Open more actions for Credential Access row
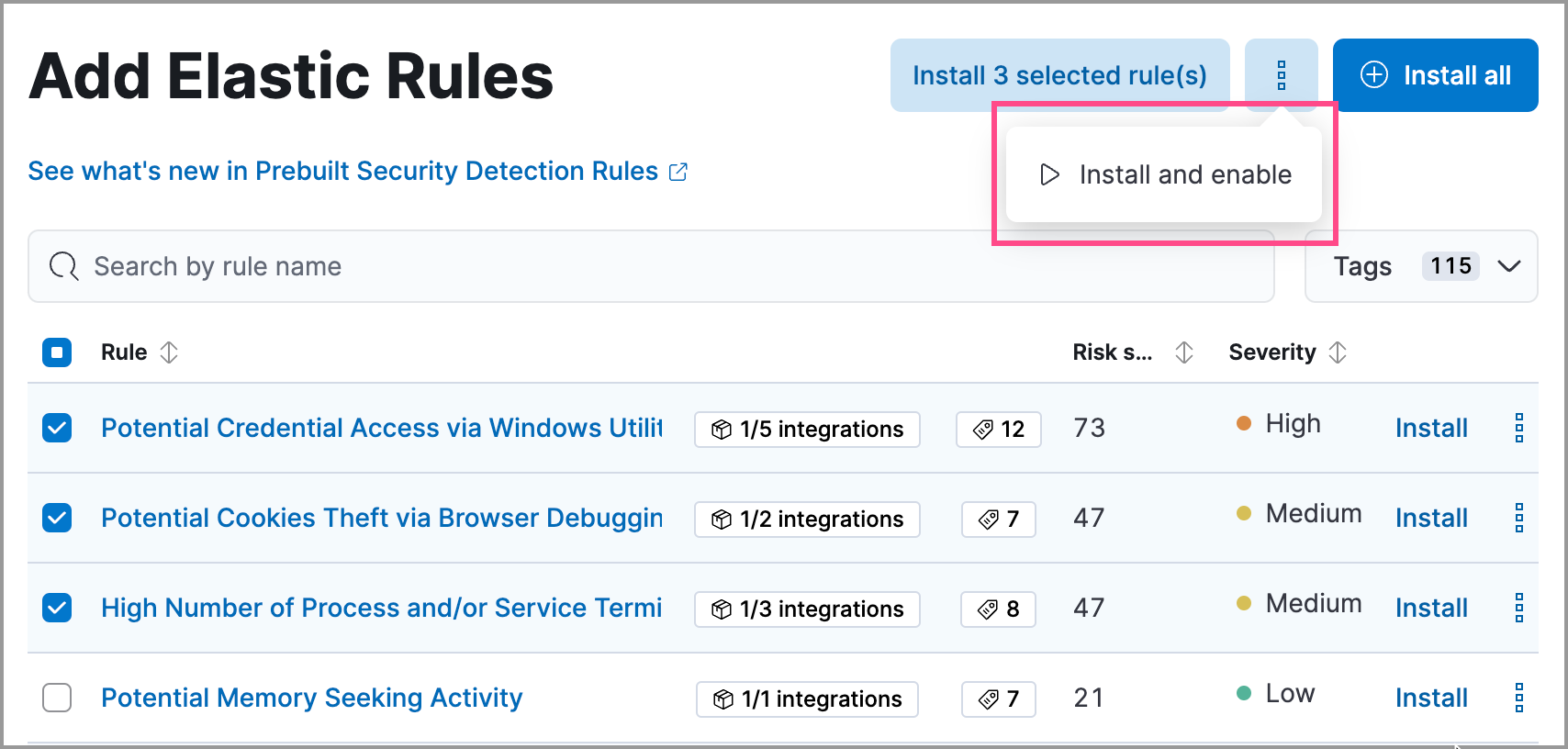 (1519, 428)
